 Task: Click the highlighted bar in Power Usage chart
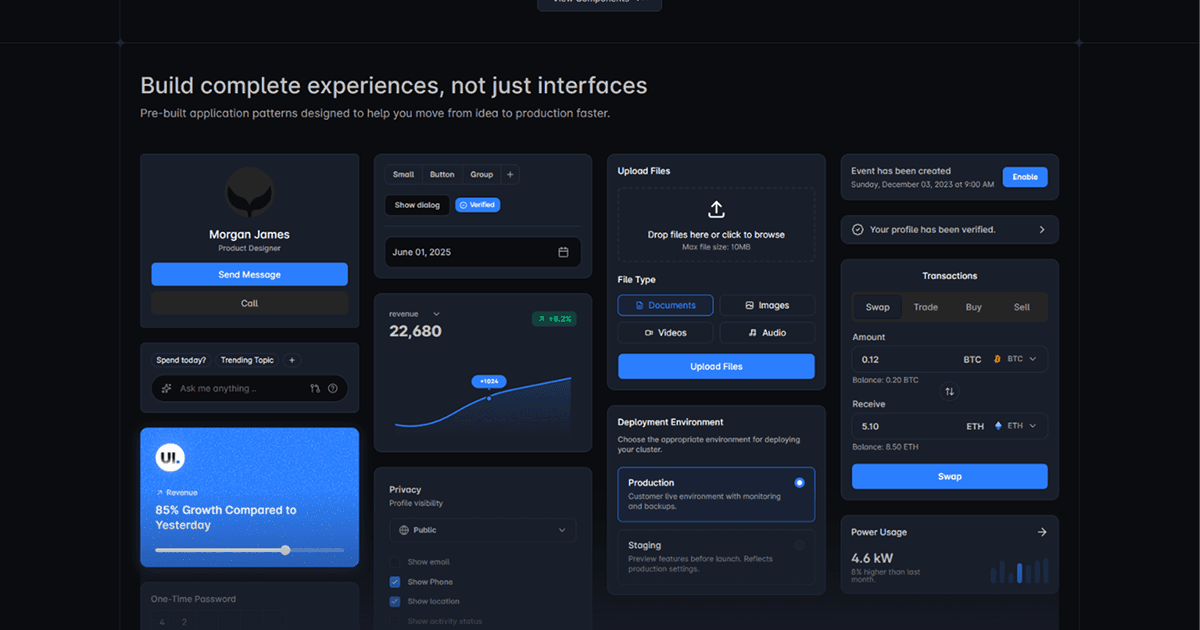pyautogui.click(x=1020, y=572)
